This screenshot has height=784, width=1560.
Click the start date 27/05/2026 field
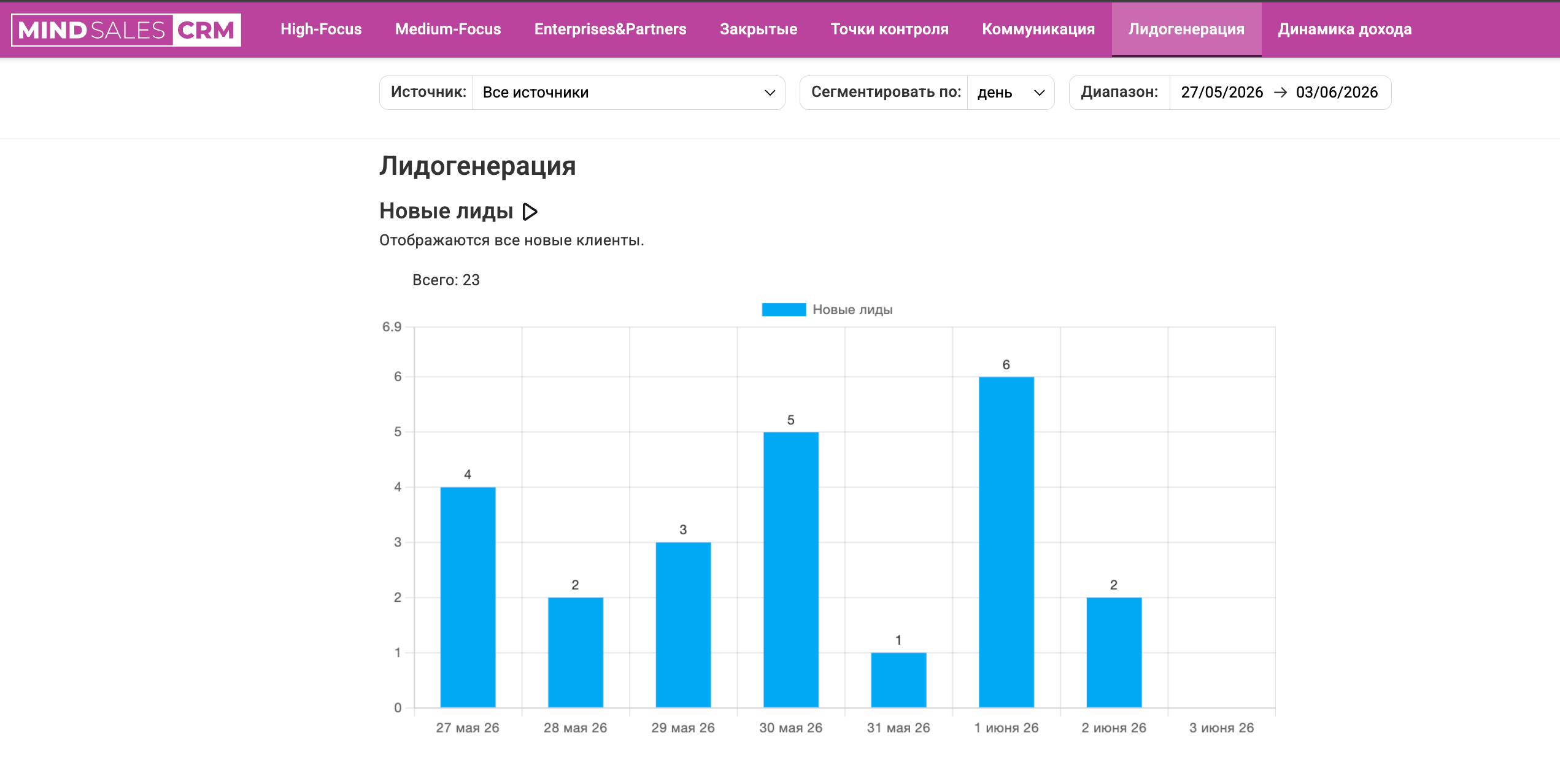click(1222, 93)
